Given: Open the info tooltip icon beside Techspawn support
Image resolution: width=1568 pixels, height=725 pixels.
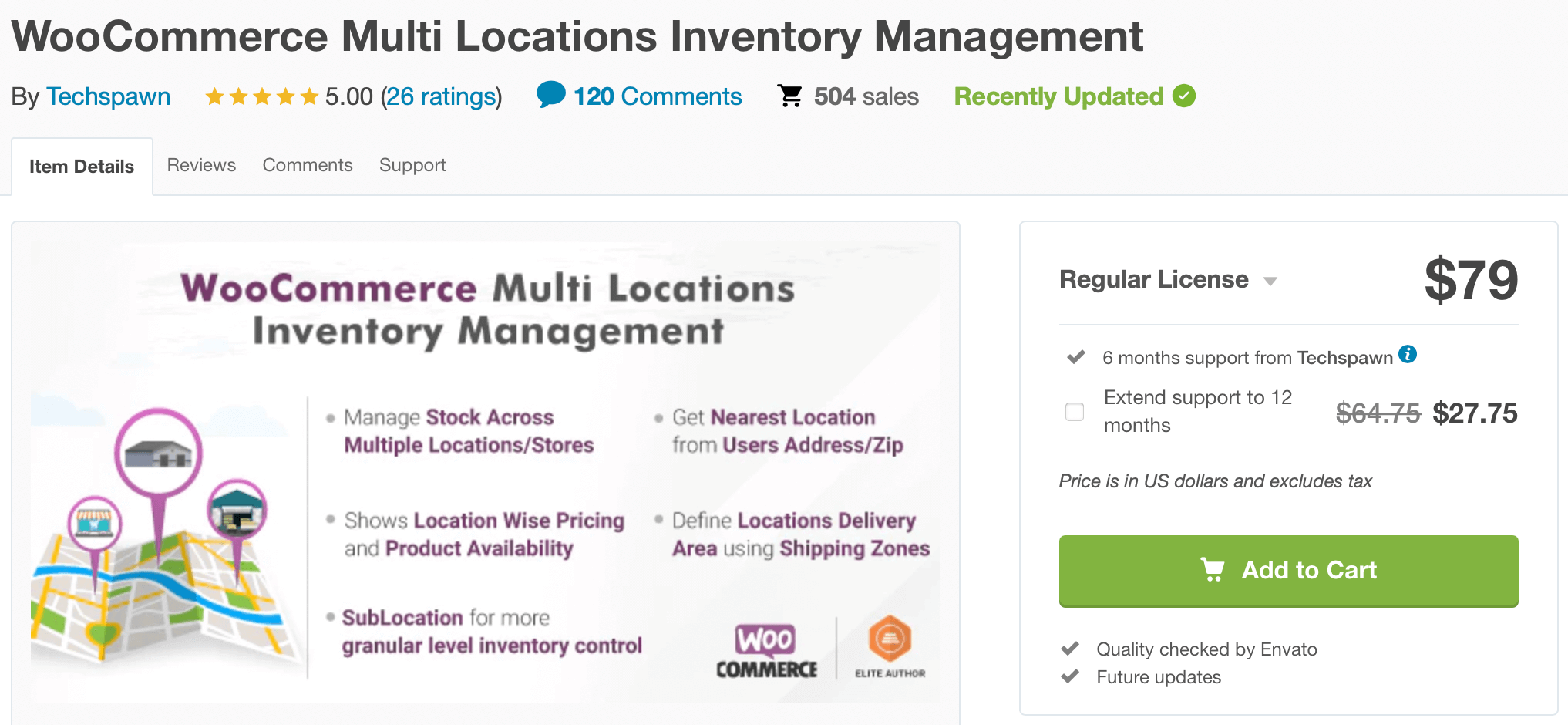Looking at the screenshot, I should 1408,354.
